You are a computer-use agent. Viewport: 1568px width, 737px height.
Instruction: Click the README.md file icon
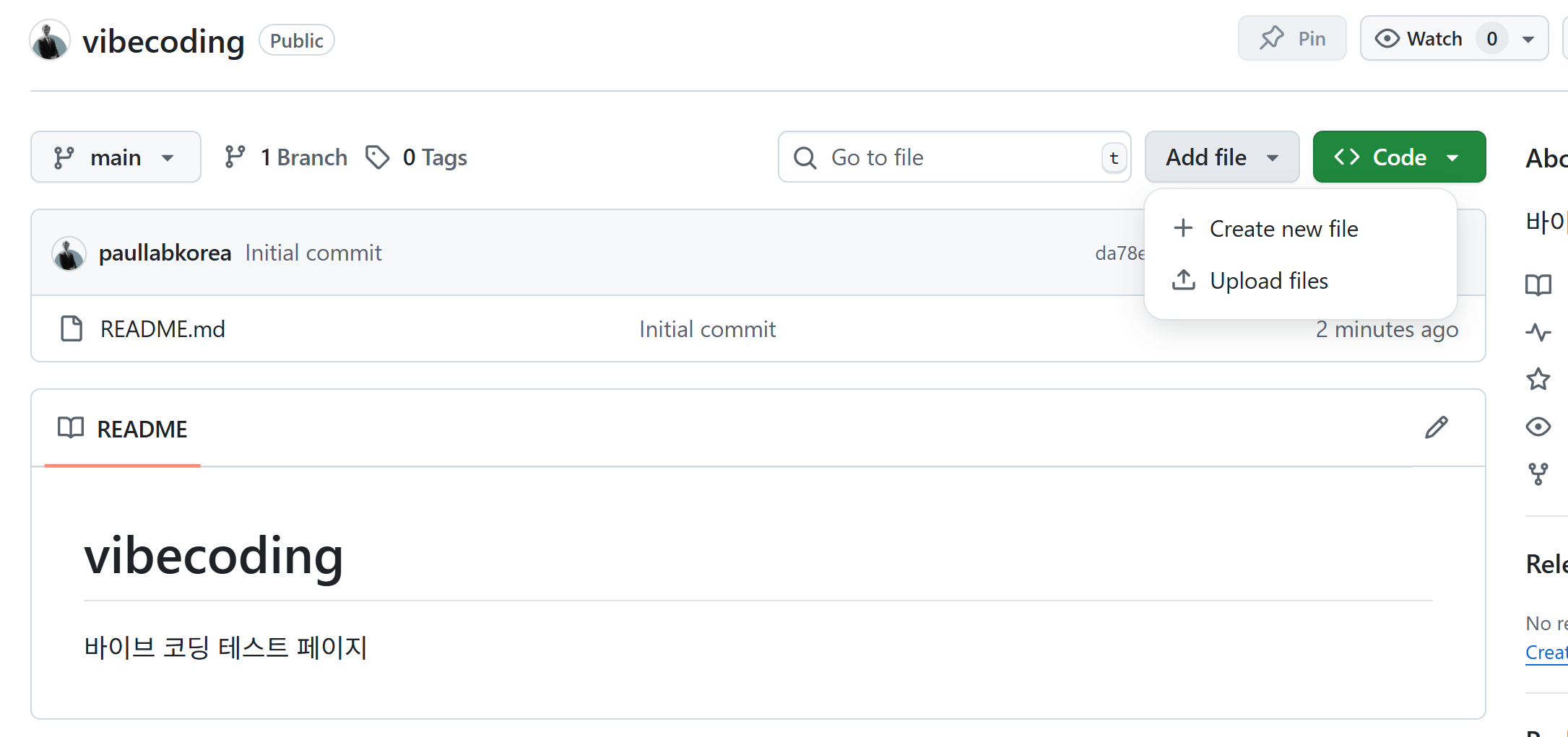pos(72,328)
